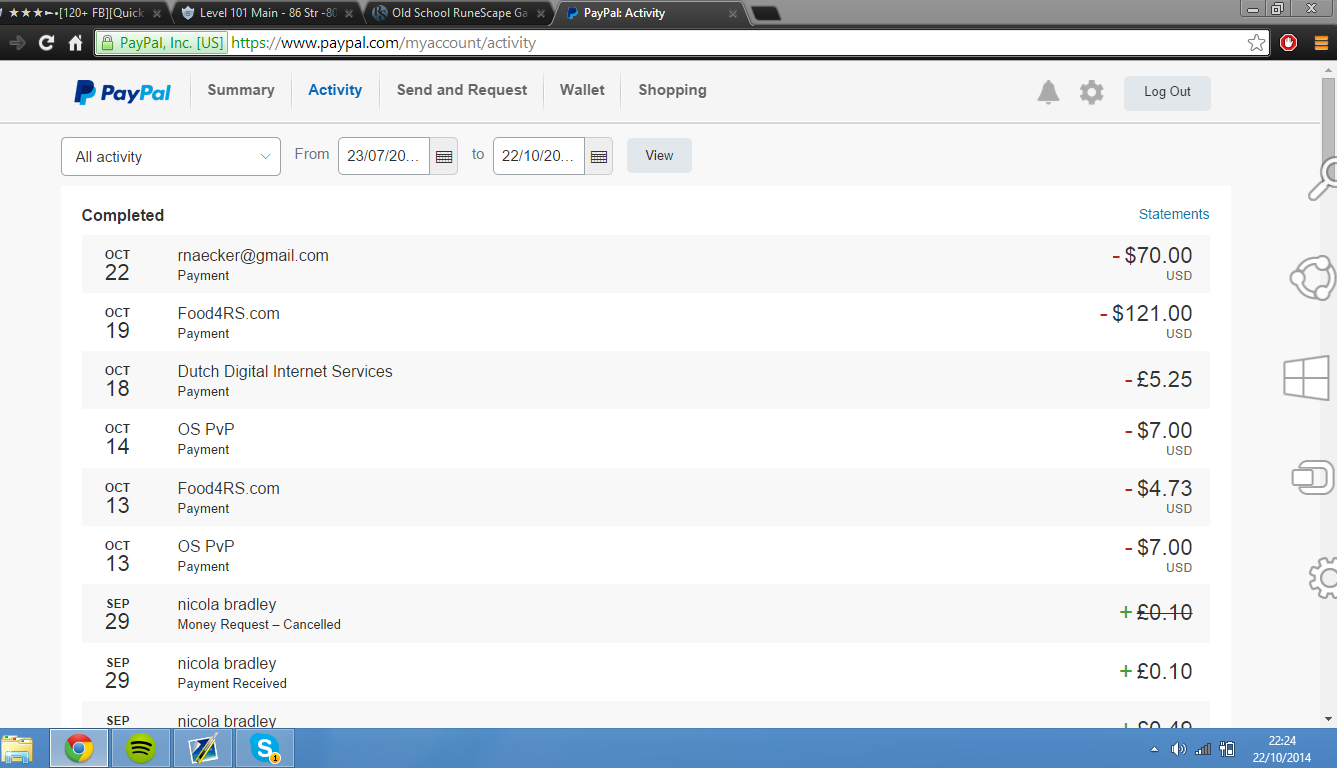Open nicola bradley Payment Received entry
Image resolution: width=1337 pixels, height=768 pixels.
pos(645,672)
